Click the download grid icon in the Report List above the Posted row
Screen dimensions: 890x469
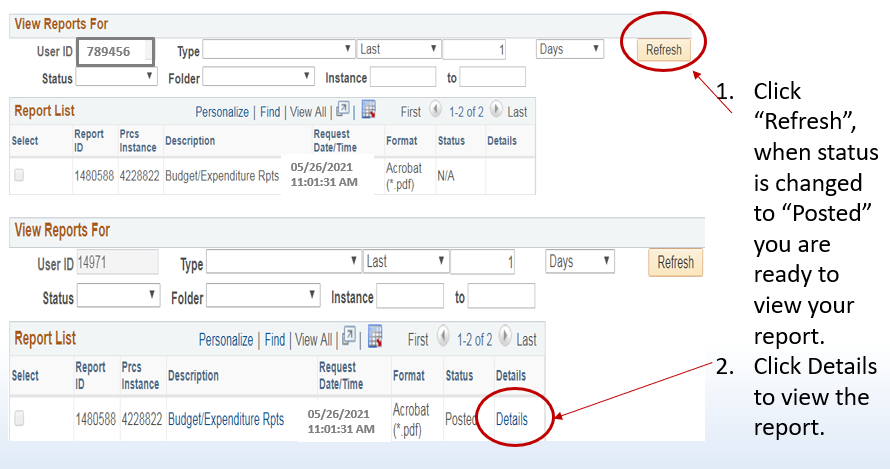pos(375,336)
